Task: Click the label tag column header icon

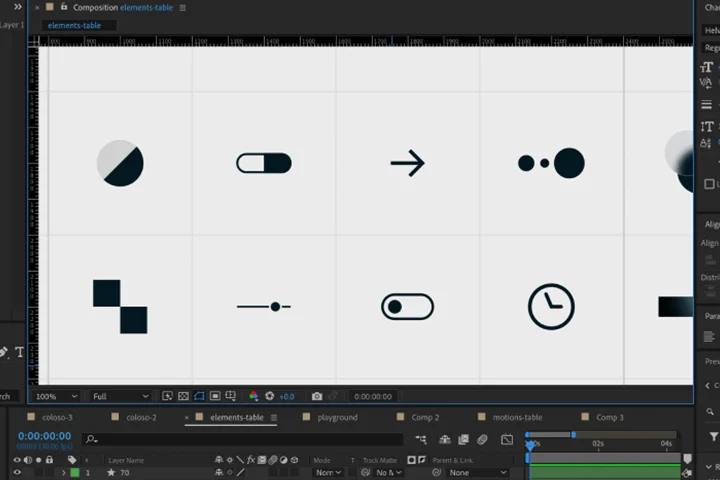Action: pyautogui.click(x=72, y=460)
